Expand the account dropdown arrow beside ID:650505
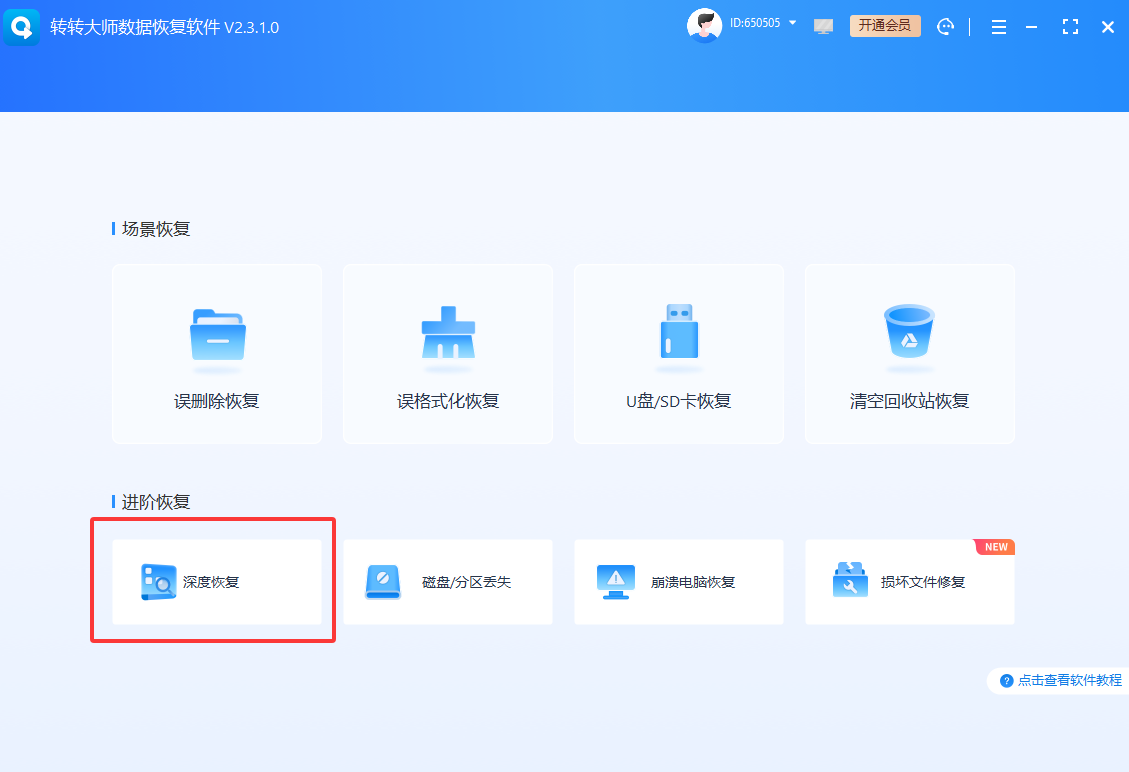Screen dimensions: 1129x772 point(793,23)
